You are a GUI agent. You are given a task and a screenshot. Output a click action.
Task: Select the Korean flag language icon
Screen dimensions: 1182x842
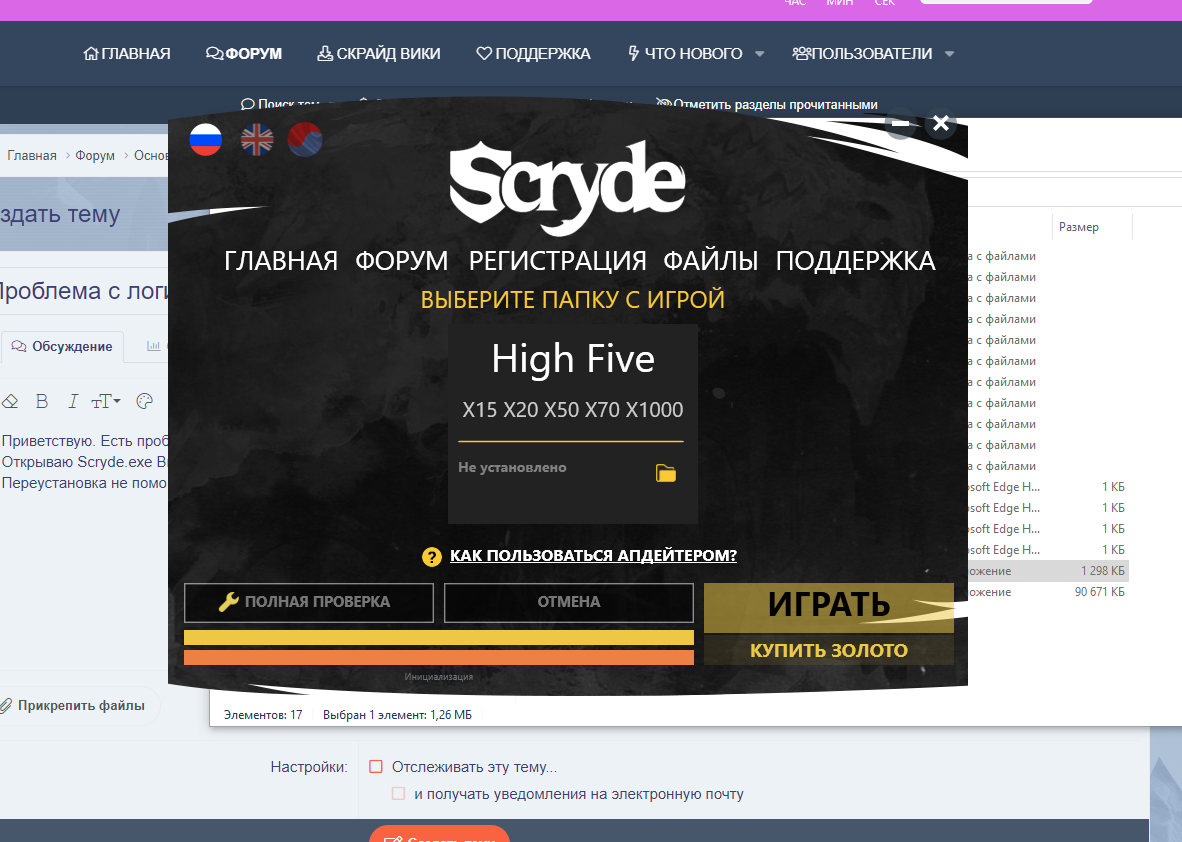[x=304, y=140]
